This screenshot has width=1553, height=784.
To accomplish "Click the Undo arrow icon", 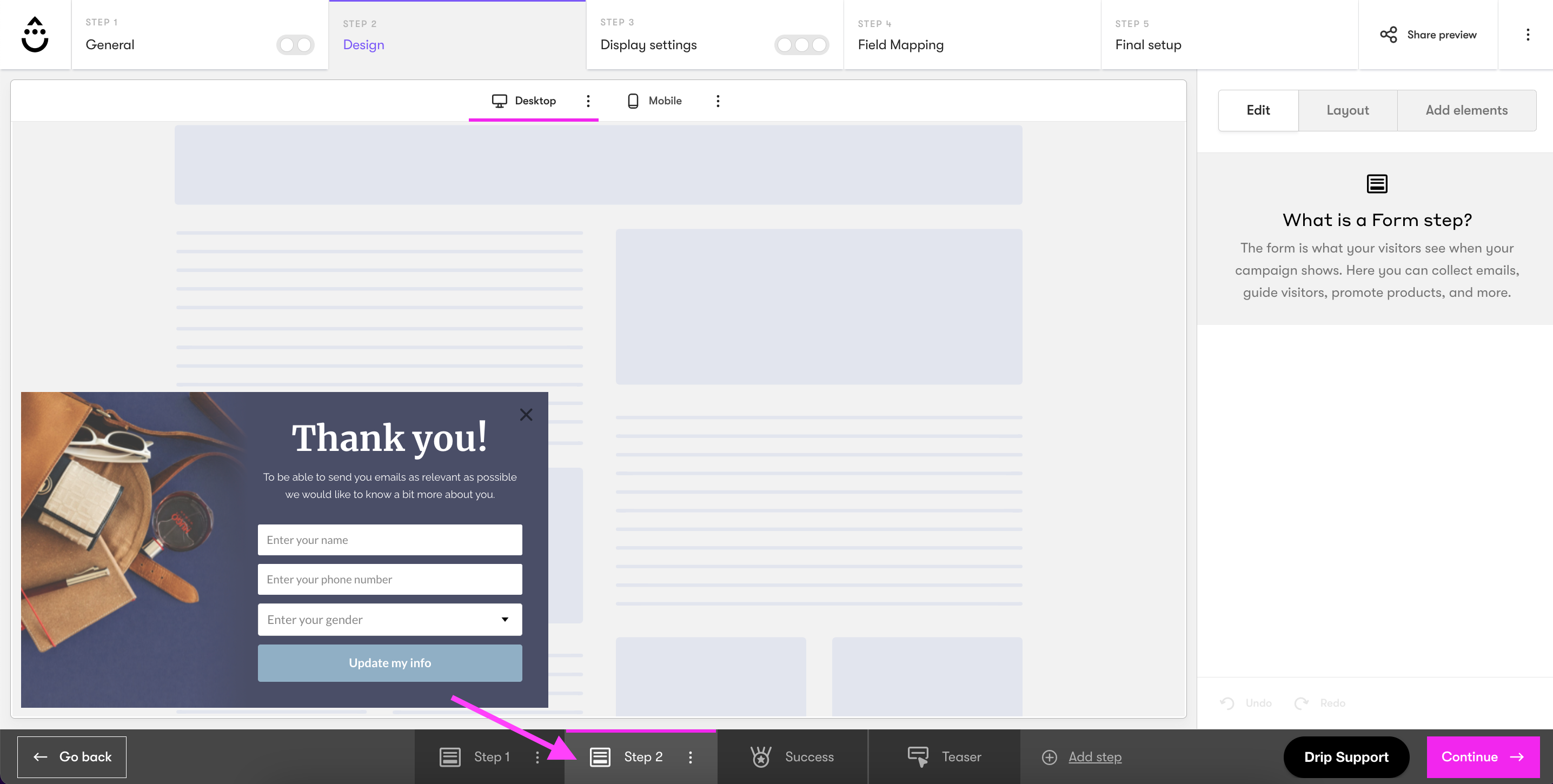I will coord(1227,703).
